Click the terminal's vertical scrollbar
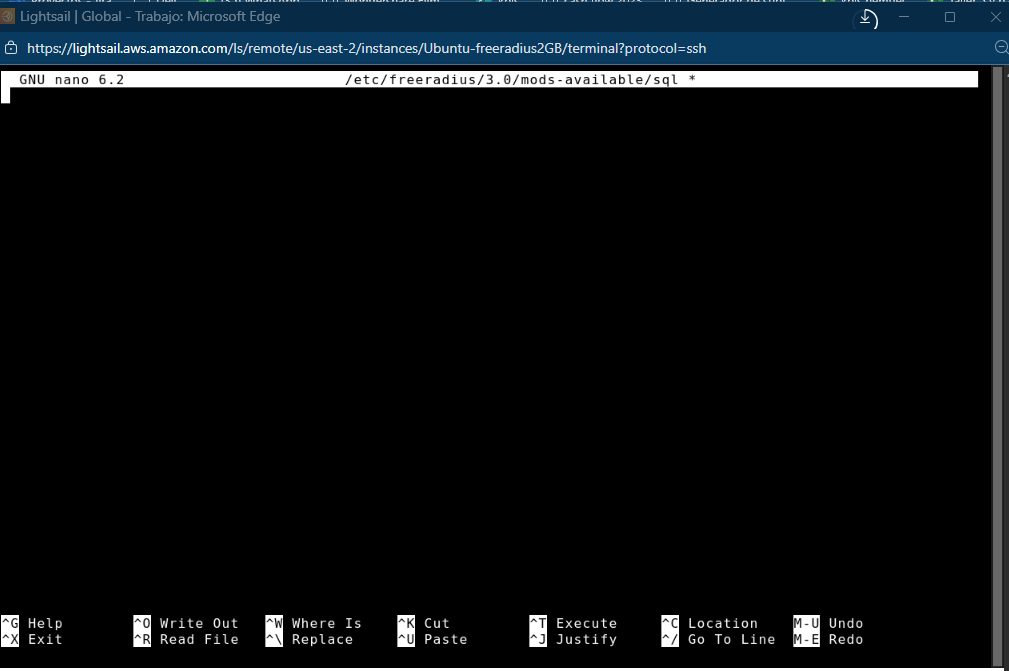1009x671 pixels. click(997, 330)
